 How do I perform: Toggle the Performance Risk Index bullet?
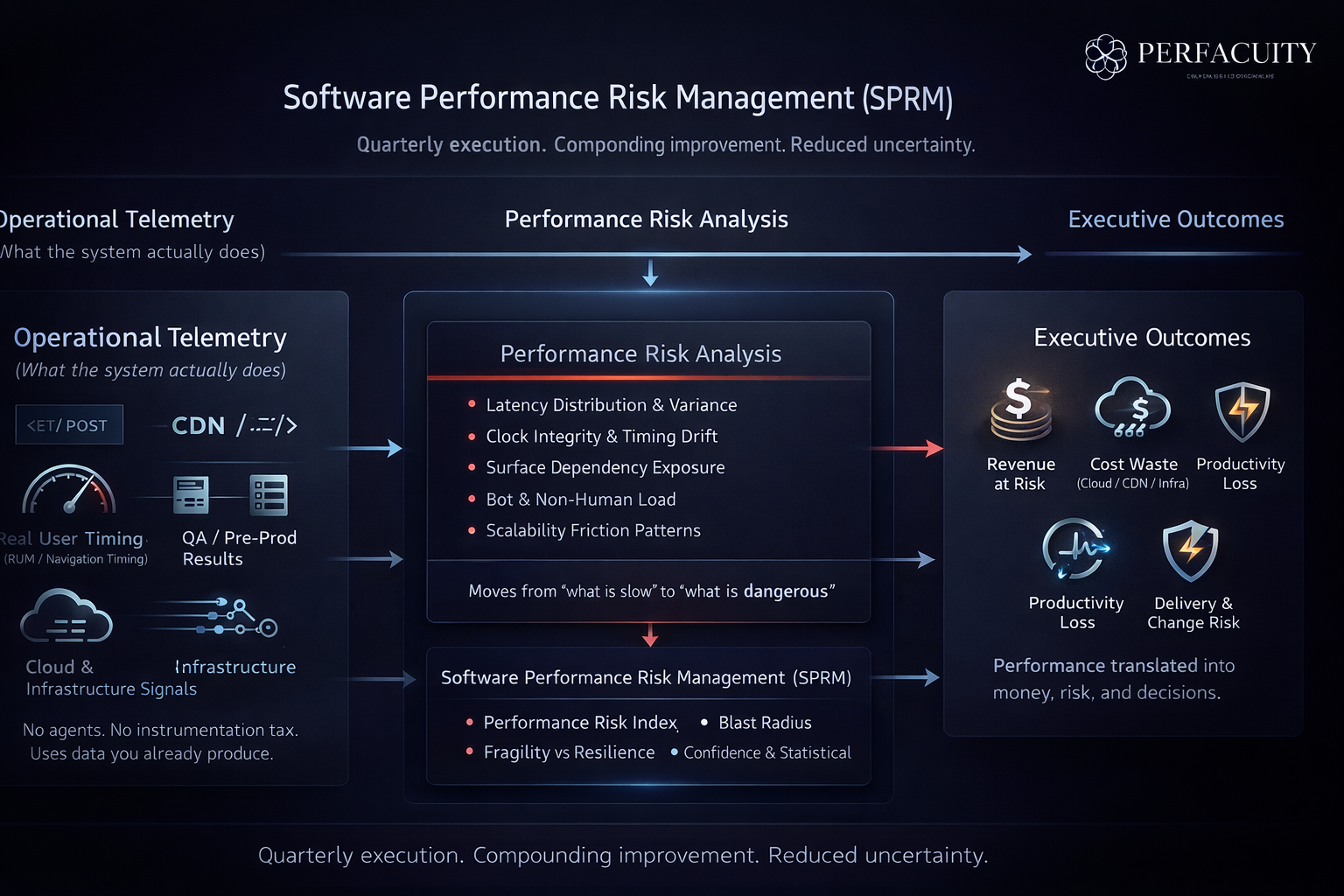click(469, 723)
